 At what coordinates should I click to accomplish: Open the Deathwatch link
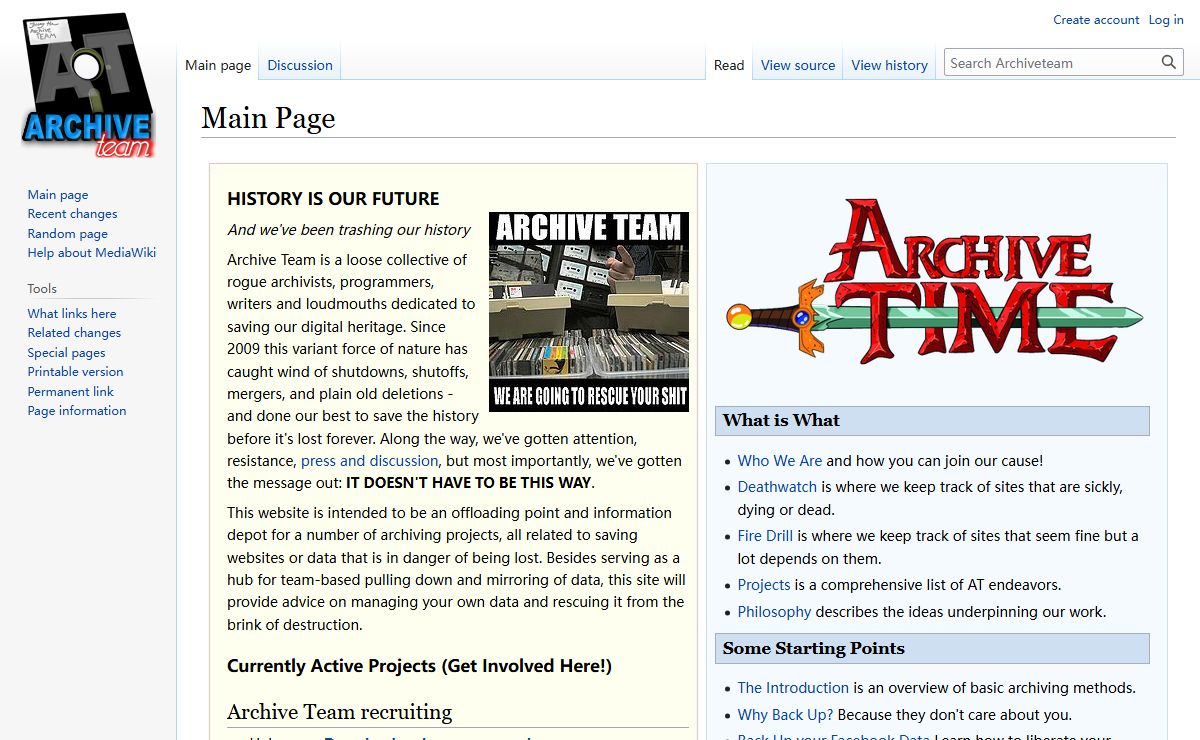[777, 487]
